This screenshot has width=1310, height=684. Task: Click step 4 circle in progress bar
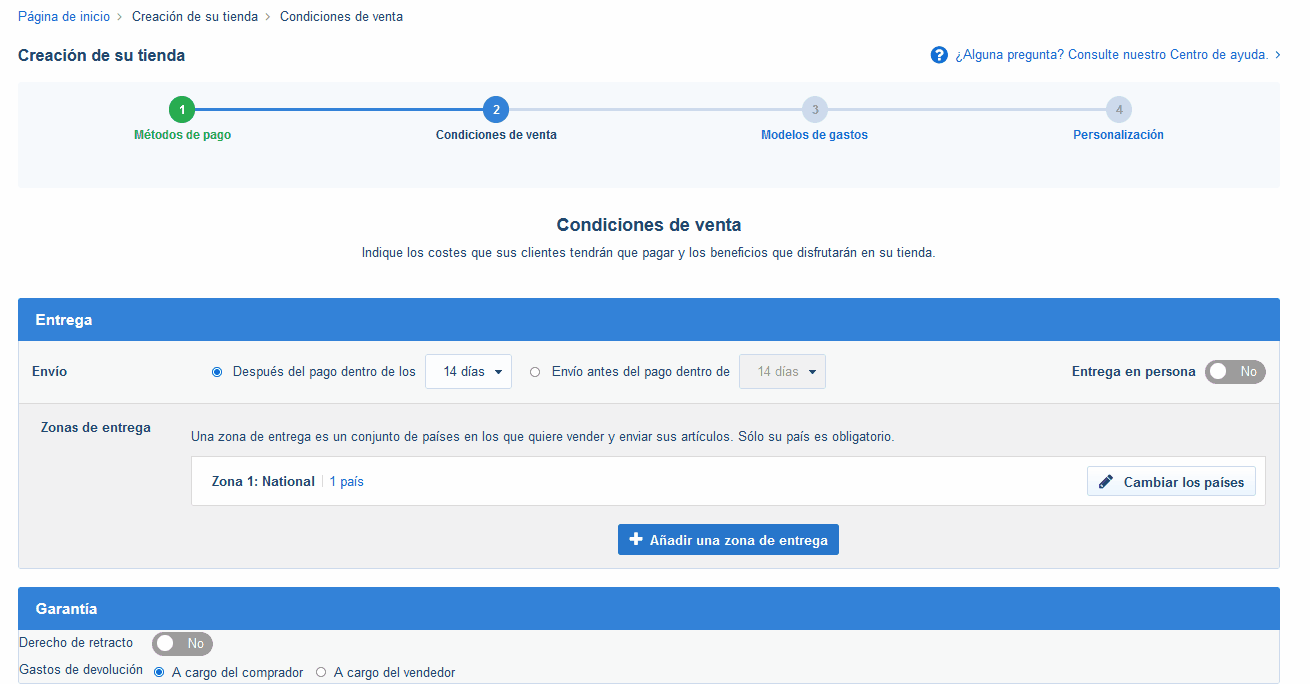click(1119, 110)
